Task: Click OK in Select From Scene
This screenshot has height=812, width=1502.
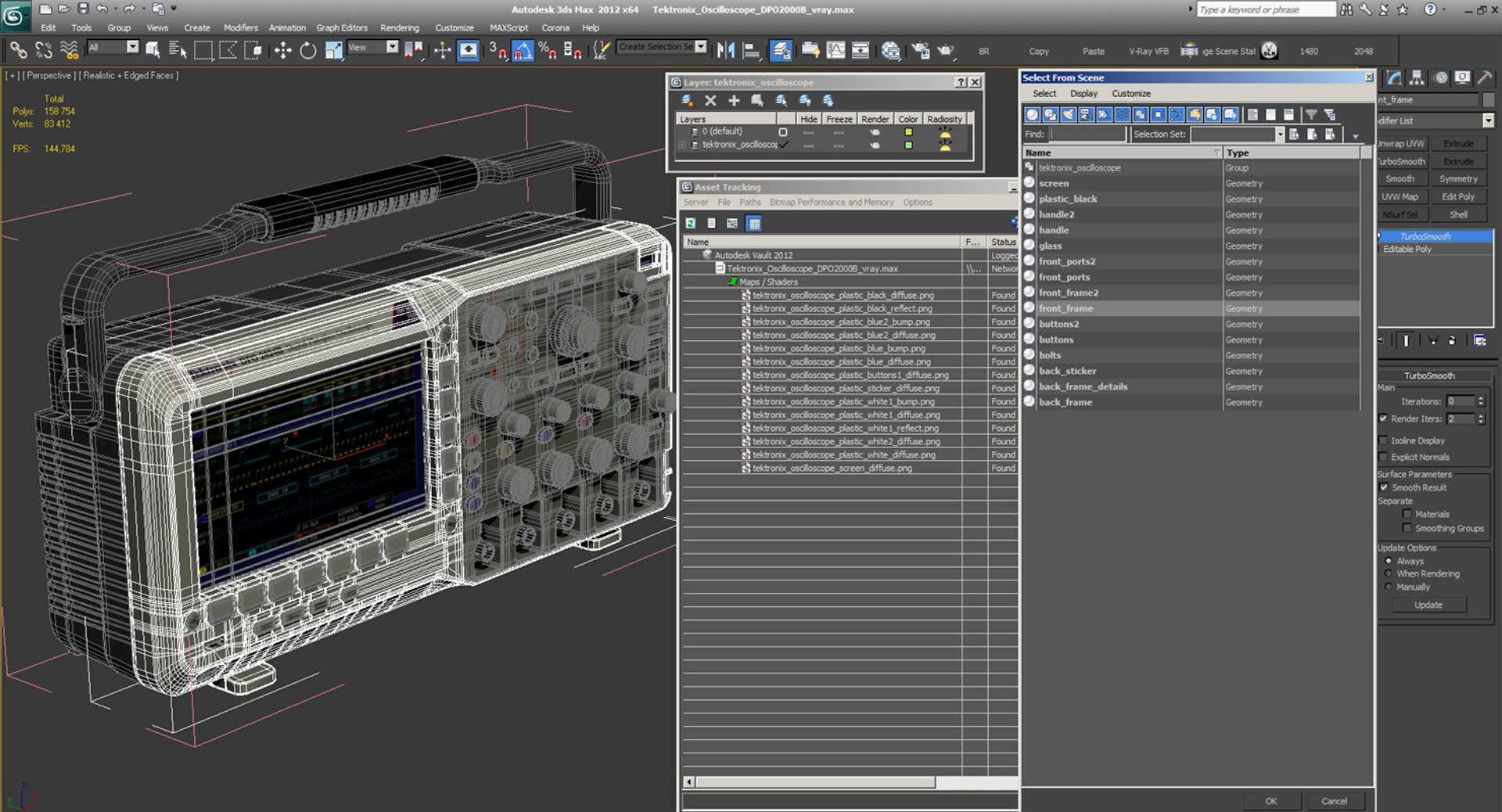Action: coord(1270,801)
